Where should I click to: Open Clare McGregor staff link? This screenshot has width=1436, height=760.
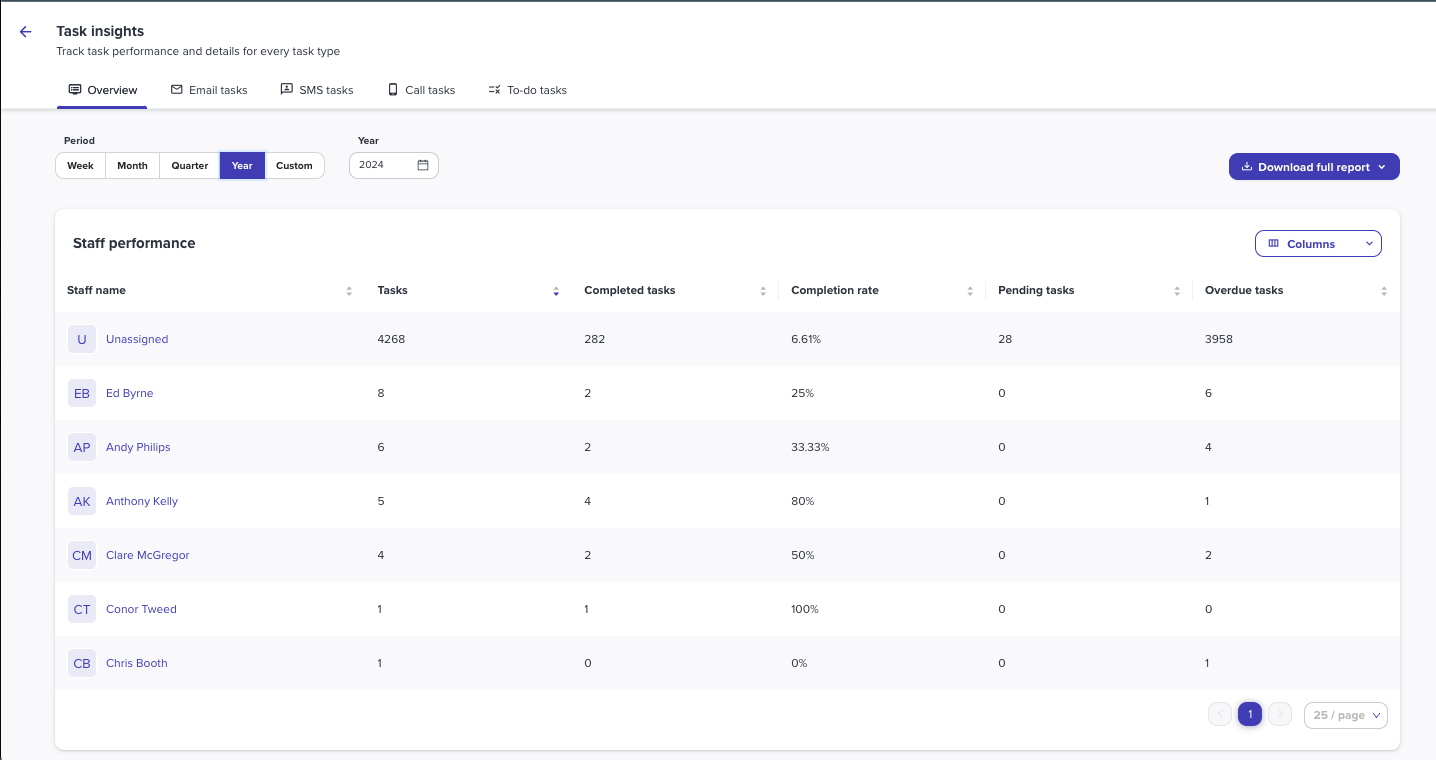tap(148, 555)
